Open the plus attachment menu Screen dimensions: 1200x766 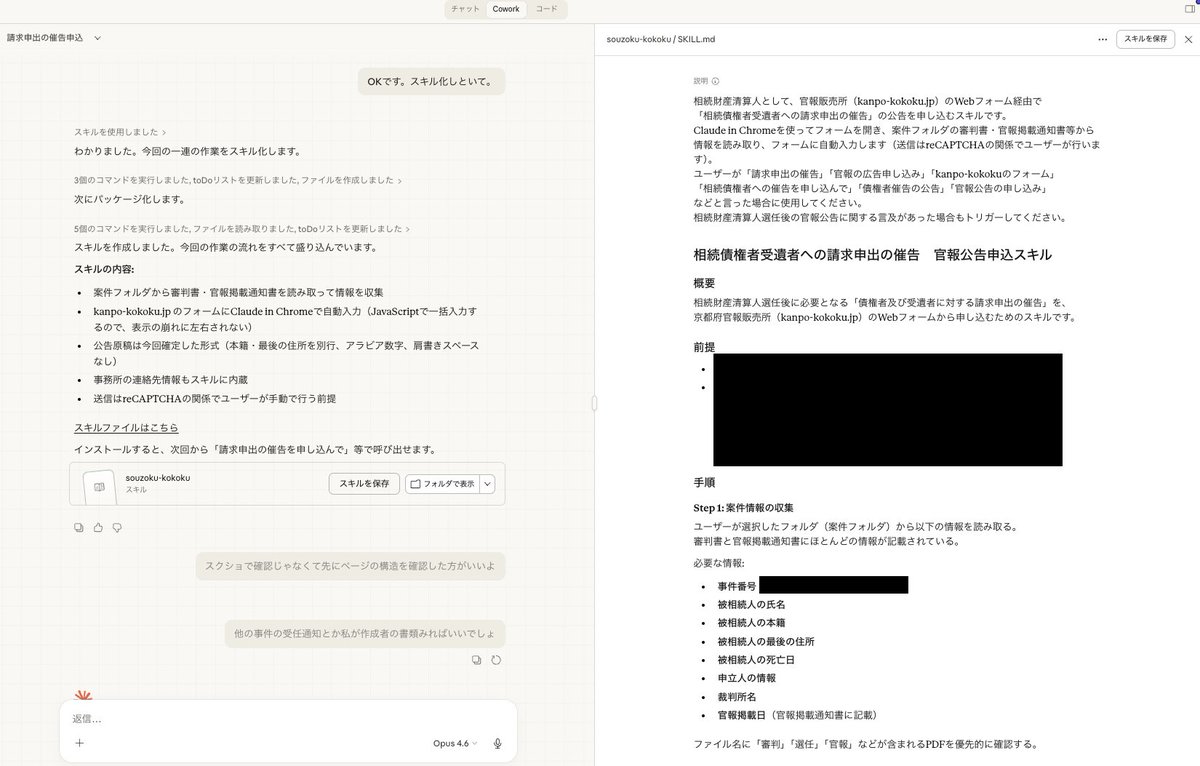(79, 743)
